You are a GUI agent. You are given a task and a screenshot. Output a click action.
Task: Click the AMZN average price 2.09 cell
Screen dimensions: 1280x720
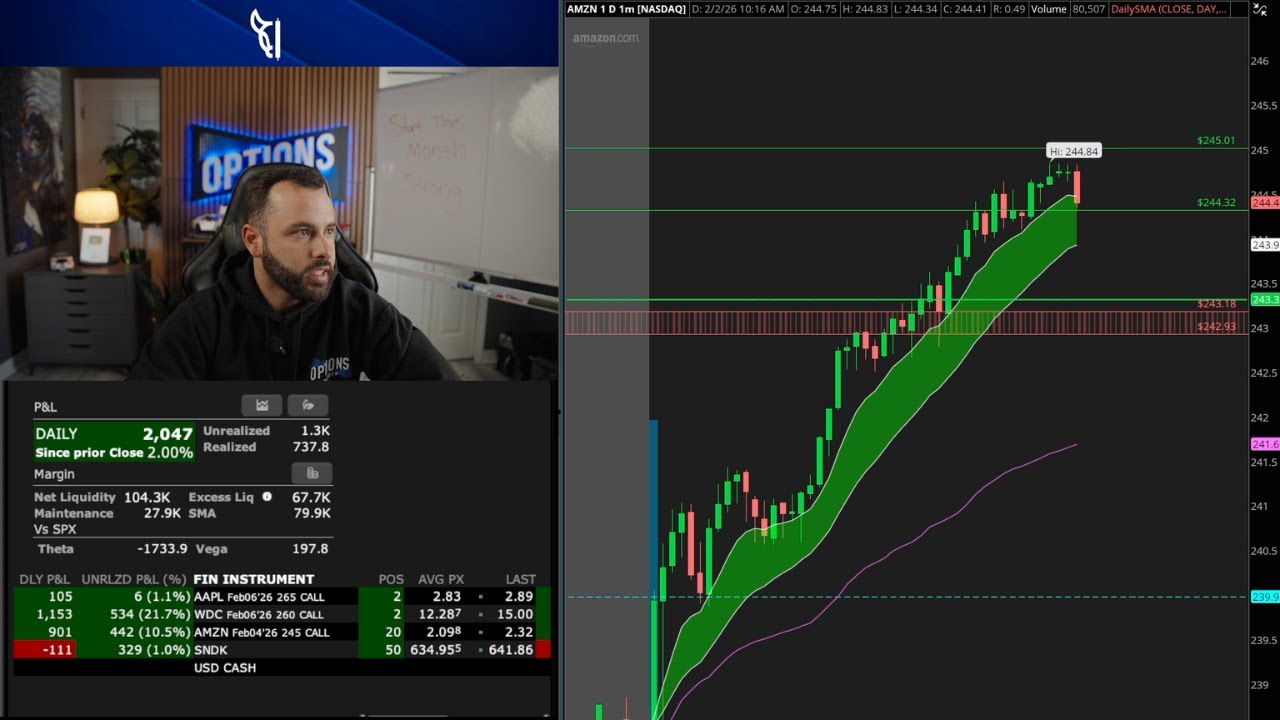[x=445, y=632]
